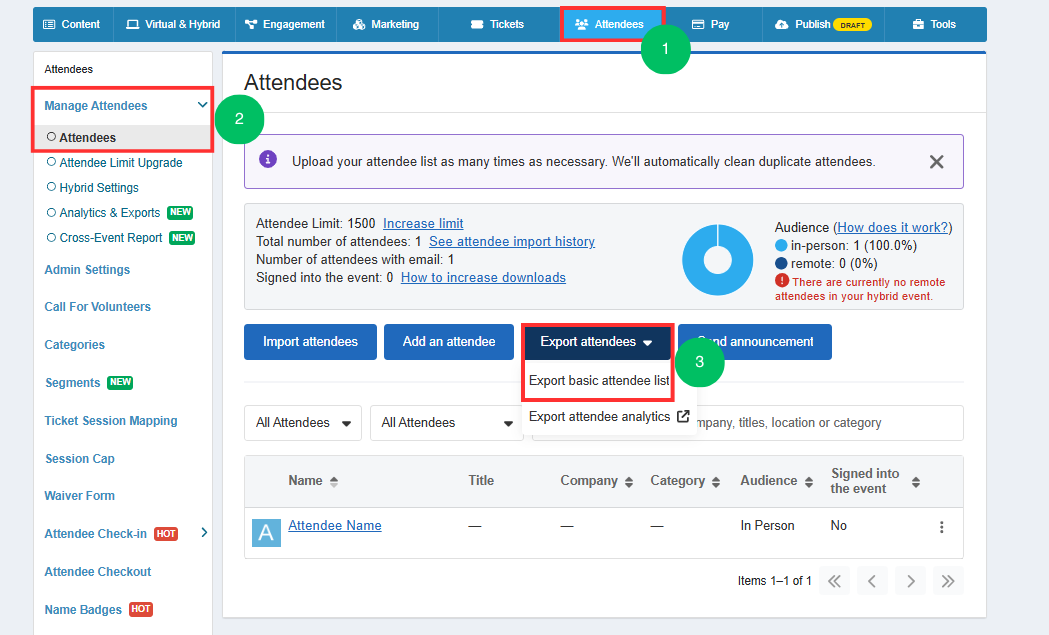This screenshot has height=635, width=1049.
Task: Expand the Attendee Check-in chevron
Action: pos(204,533)
